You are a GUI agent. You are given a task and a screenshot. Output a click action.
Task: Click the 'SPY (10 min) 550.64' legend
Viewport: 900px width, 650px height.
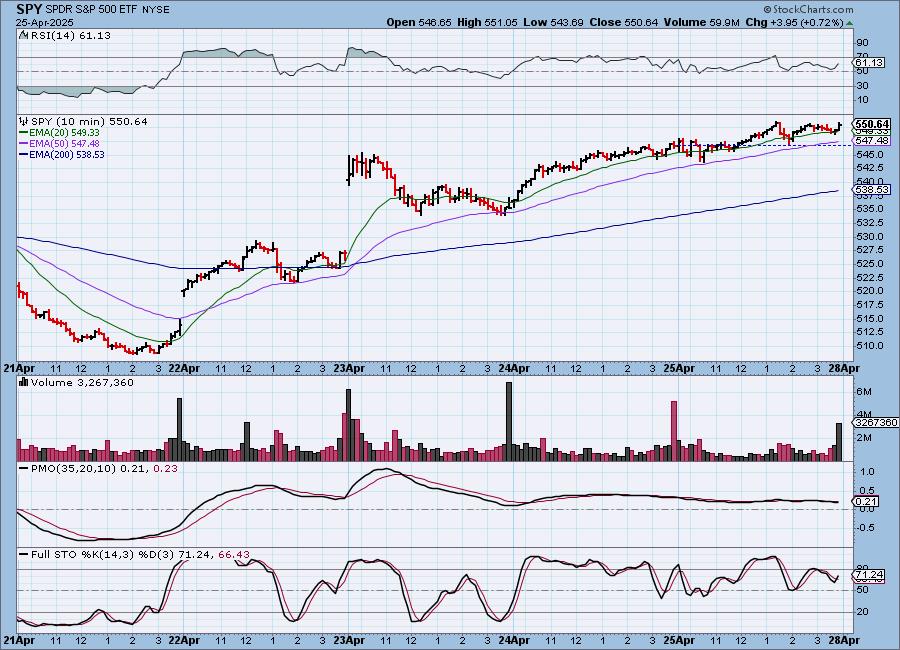pos(89,121)
